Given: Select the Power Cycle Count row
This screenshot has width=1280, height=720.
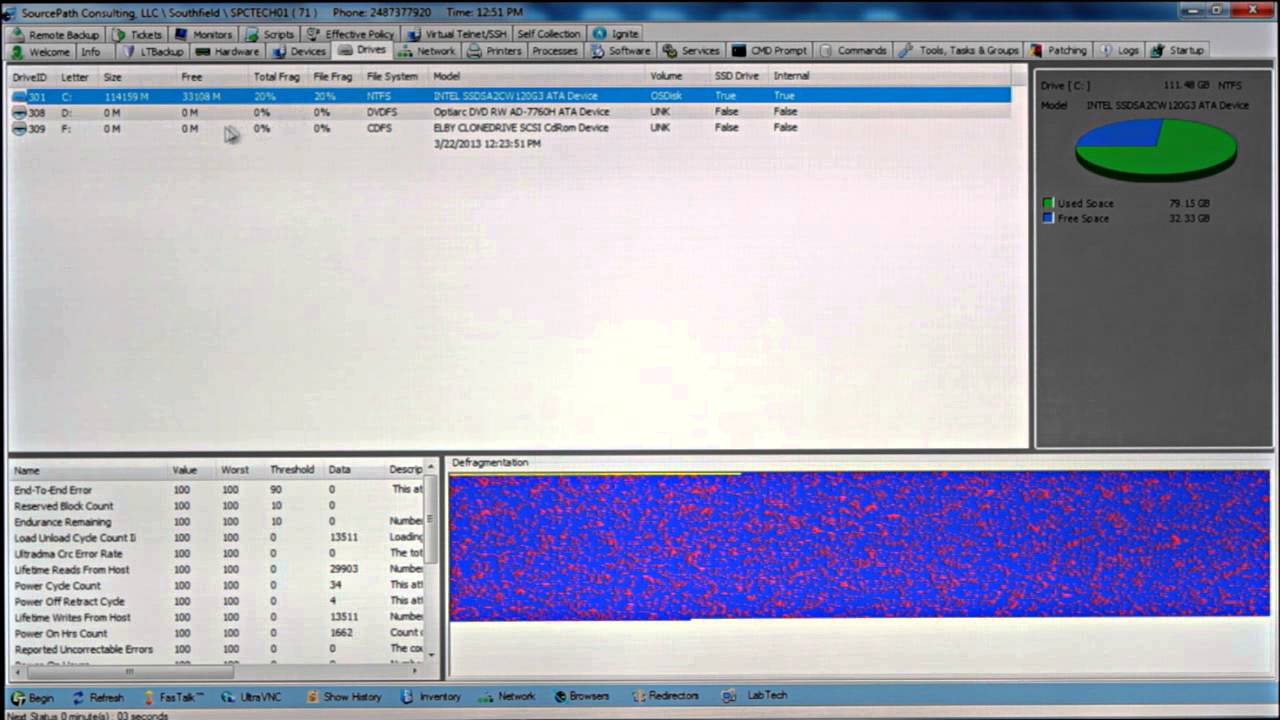Looking at the screenshot, I should click(x=218, y=585).
